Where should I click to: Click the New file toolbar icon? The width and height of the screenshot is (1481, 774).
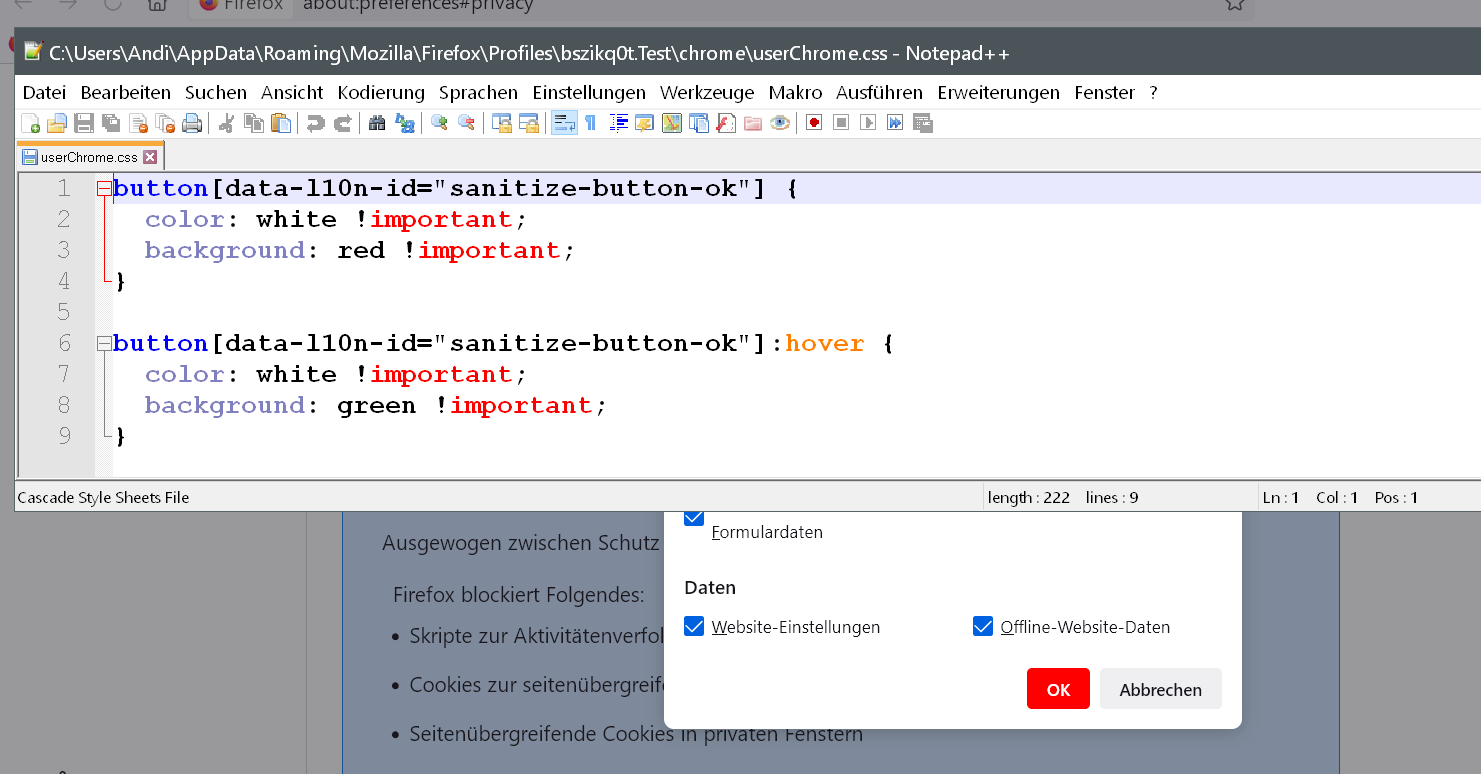click(x=31, y=123)
